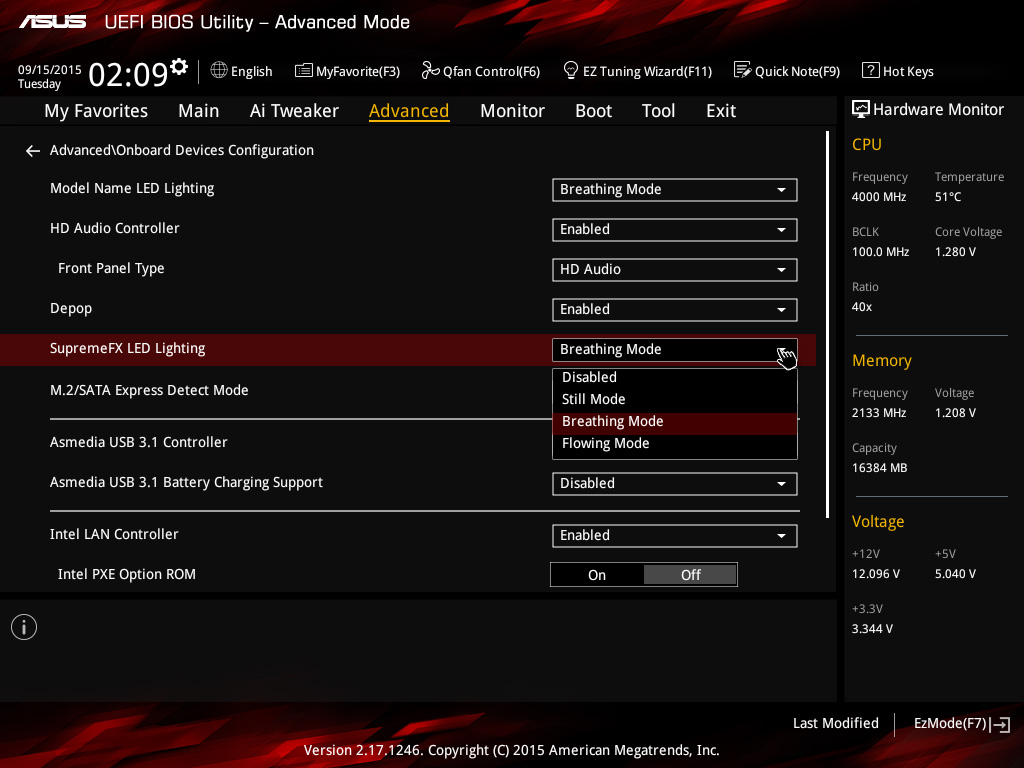Viewport: 1024px width, 768px height.
Task: Go to the Boot tab
Action: tap(593, 111)
